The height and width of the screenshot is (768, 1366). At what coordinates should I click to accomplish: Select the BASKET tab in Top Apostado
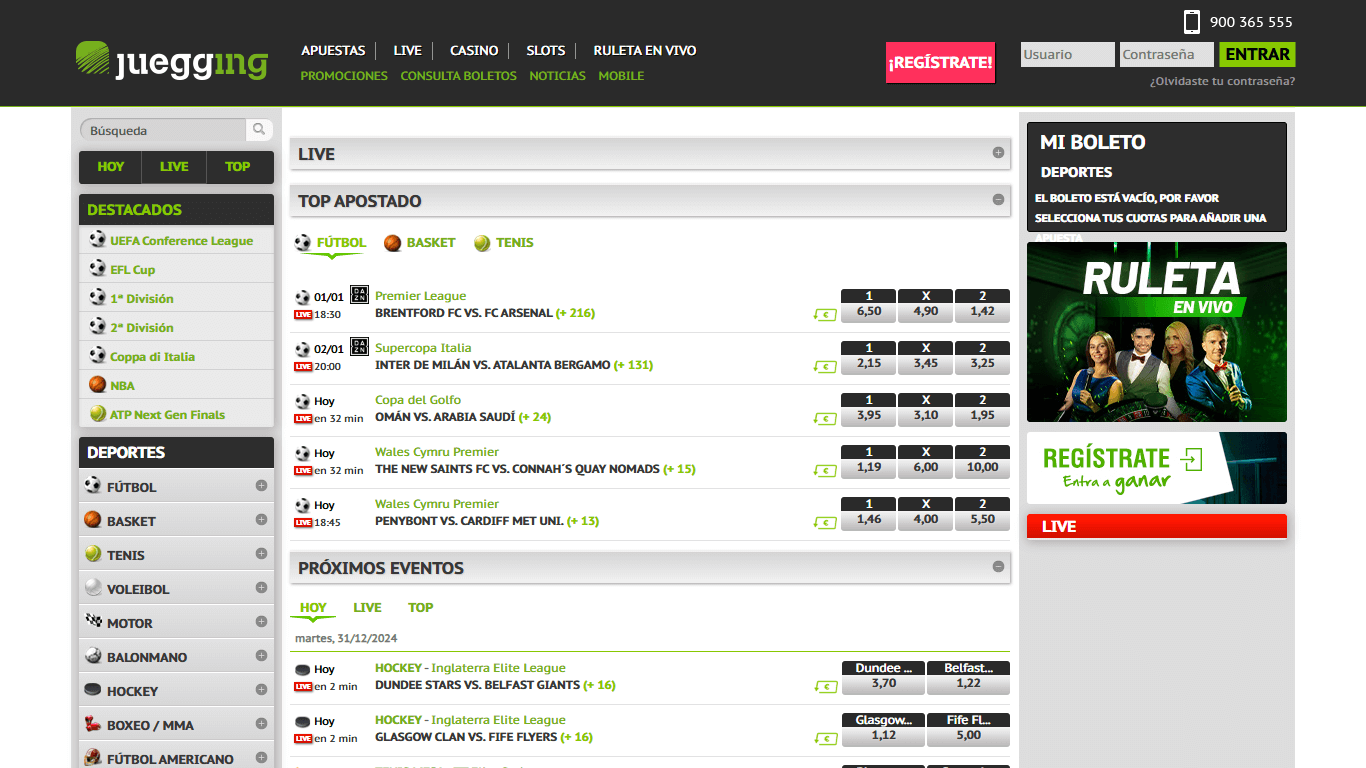pos(420,243)
